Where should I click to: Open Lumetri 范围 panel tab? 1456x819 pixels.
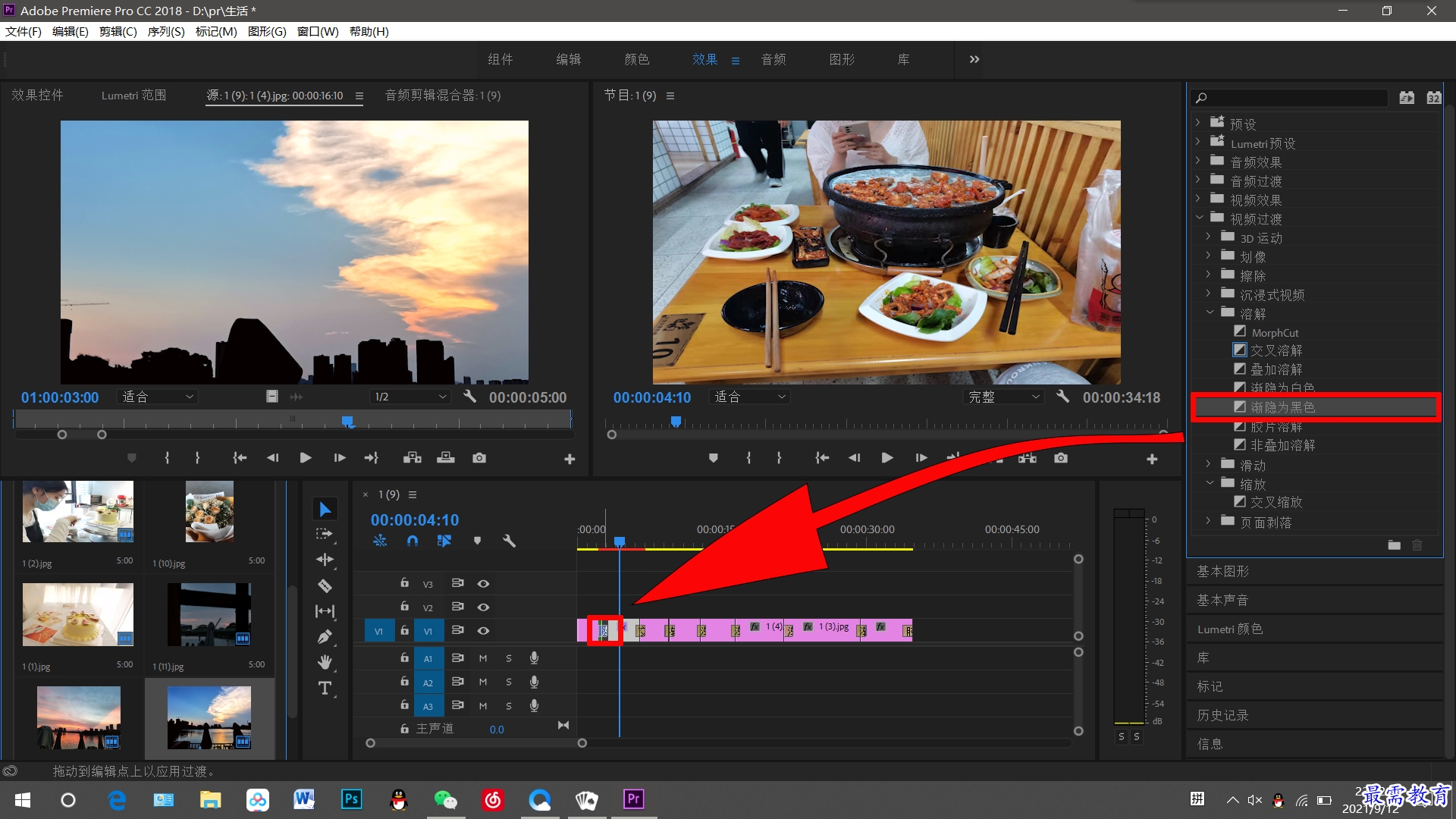click(x=133, y=96)
